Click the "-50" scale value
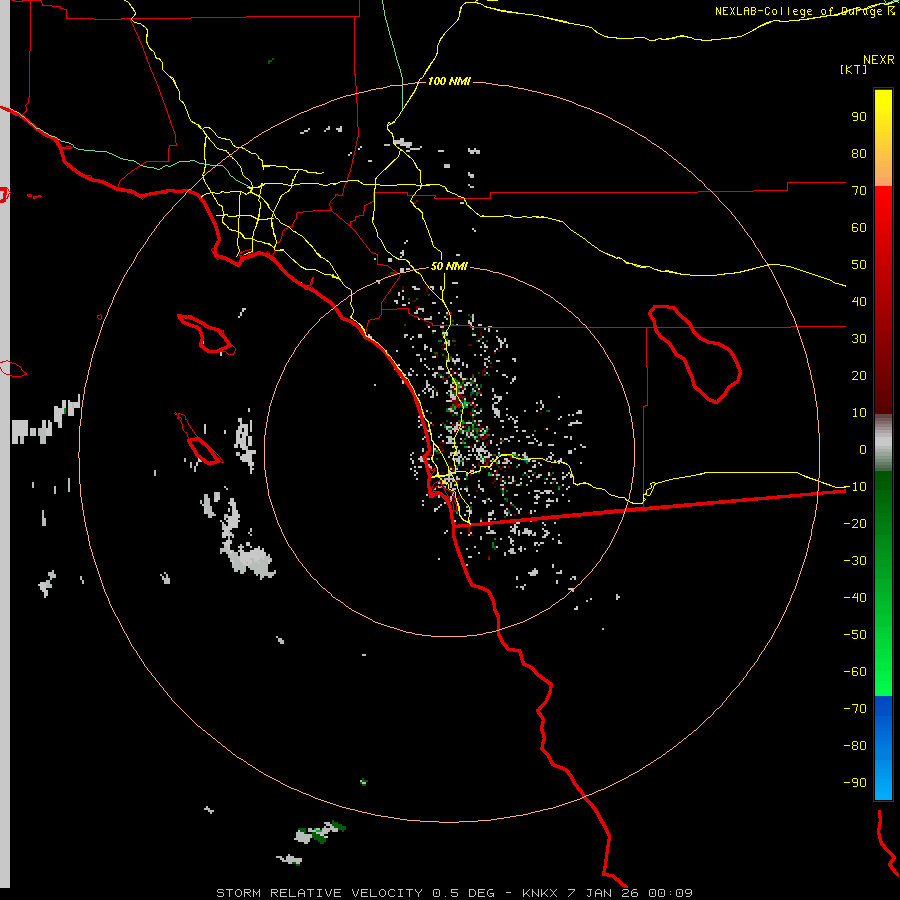This screenshot has width=900, height=900. (x=855, y=635)
